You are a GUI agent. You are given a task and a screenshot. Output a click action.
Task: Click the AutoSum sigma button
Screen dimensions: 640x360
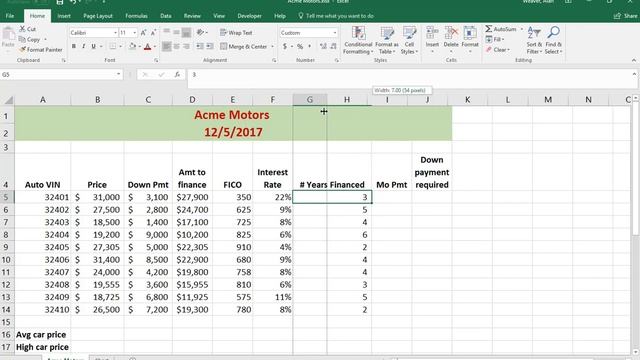pyautogui.click(x=501, y=29)
